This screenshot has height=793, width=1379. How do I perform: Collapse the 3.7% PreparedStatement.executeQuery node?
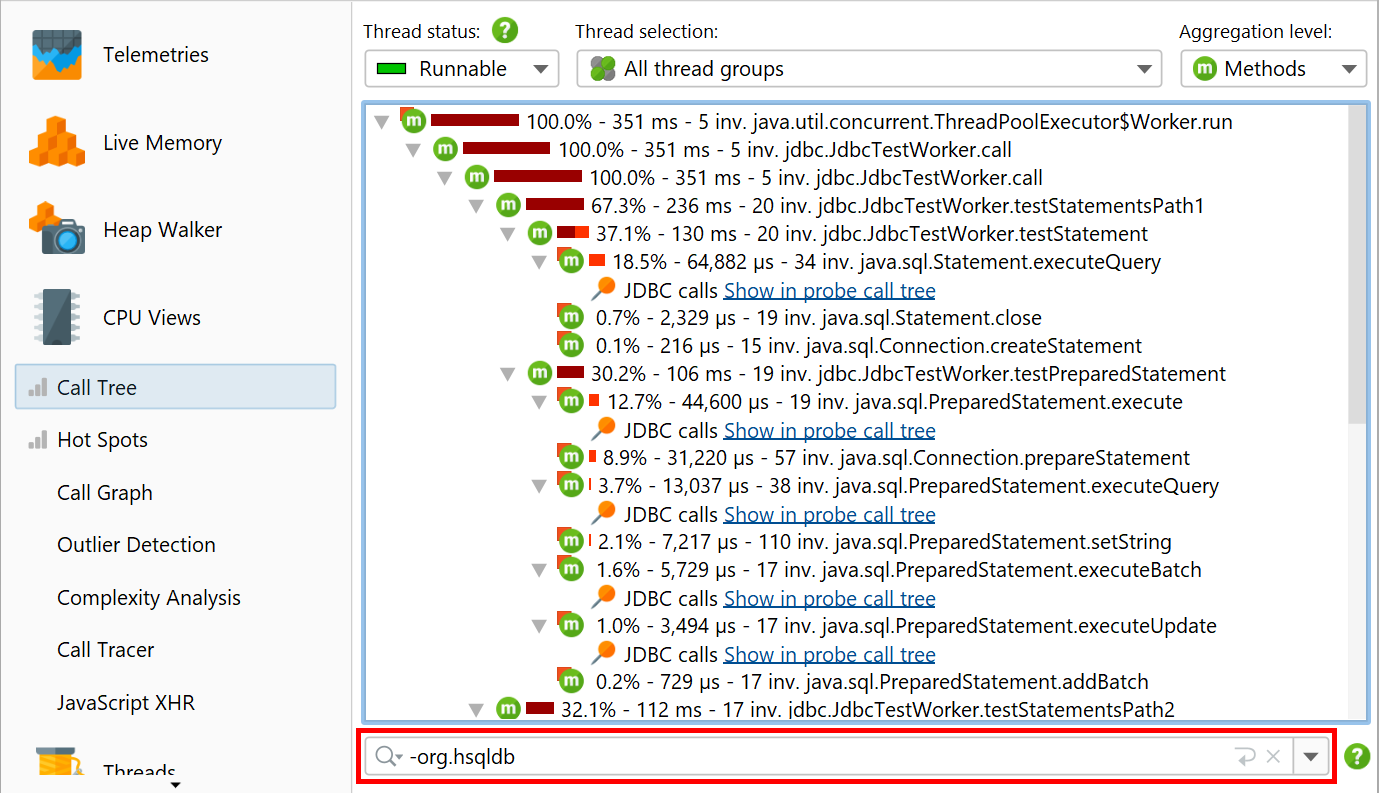tap(539, 486)
